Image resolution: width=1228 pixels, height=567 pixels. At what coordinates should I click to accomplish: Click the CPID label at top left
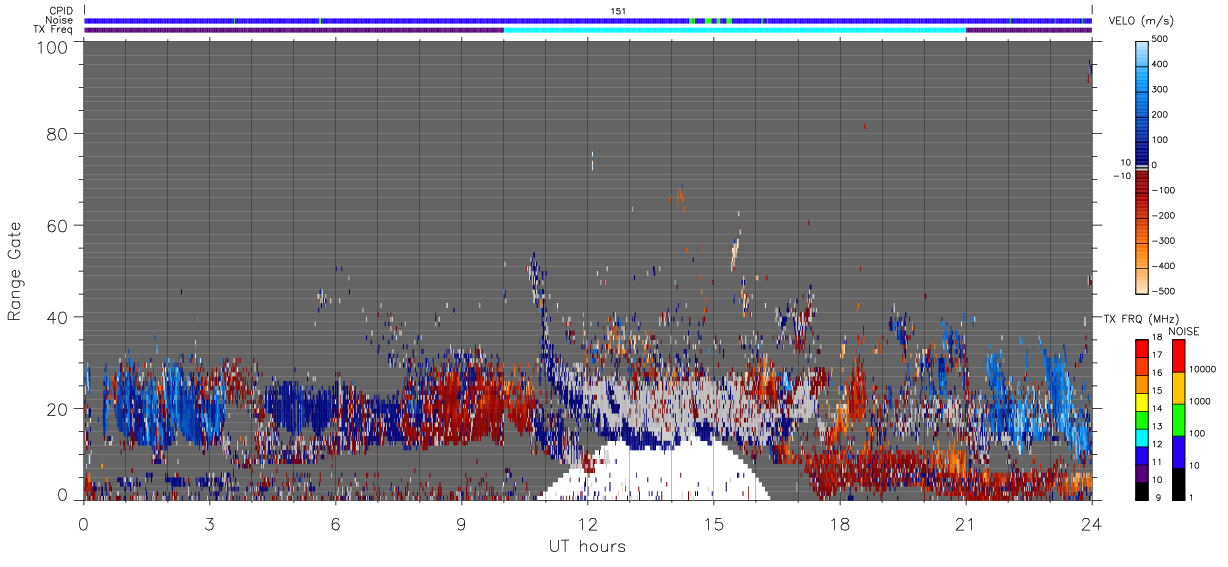61,11
